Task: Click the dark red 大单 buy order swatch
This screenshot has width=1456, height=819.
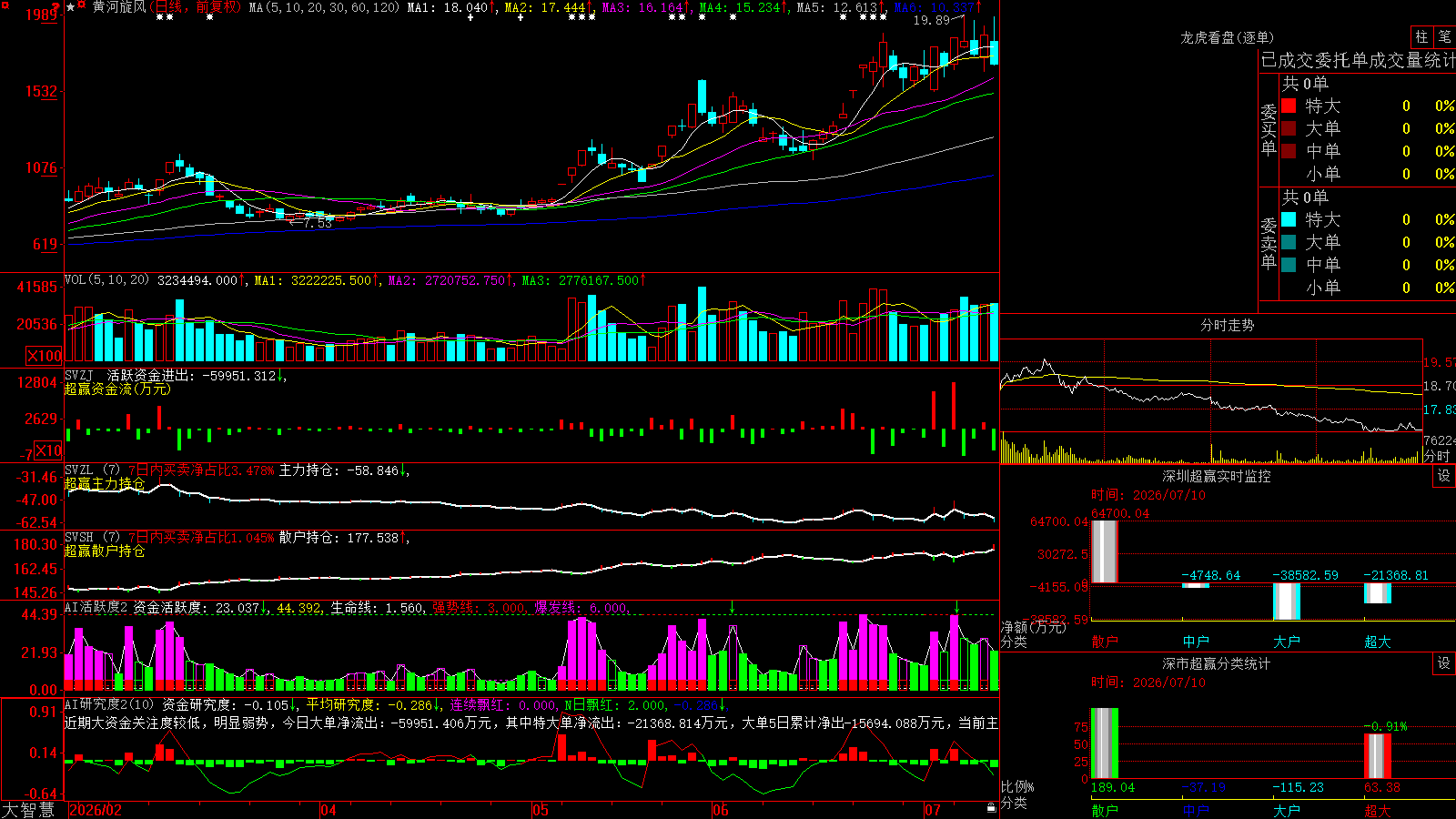Action: (1289, 128)
